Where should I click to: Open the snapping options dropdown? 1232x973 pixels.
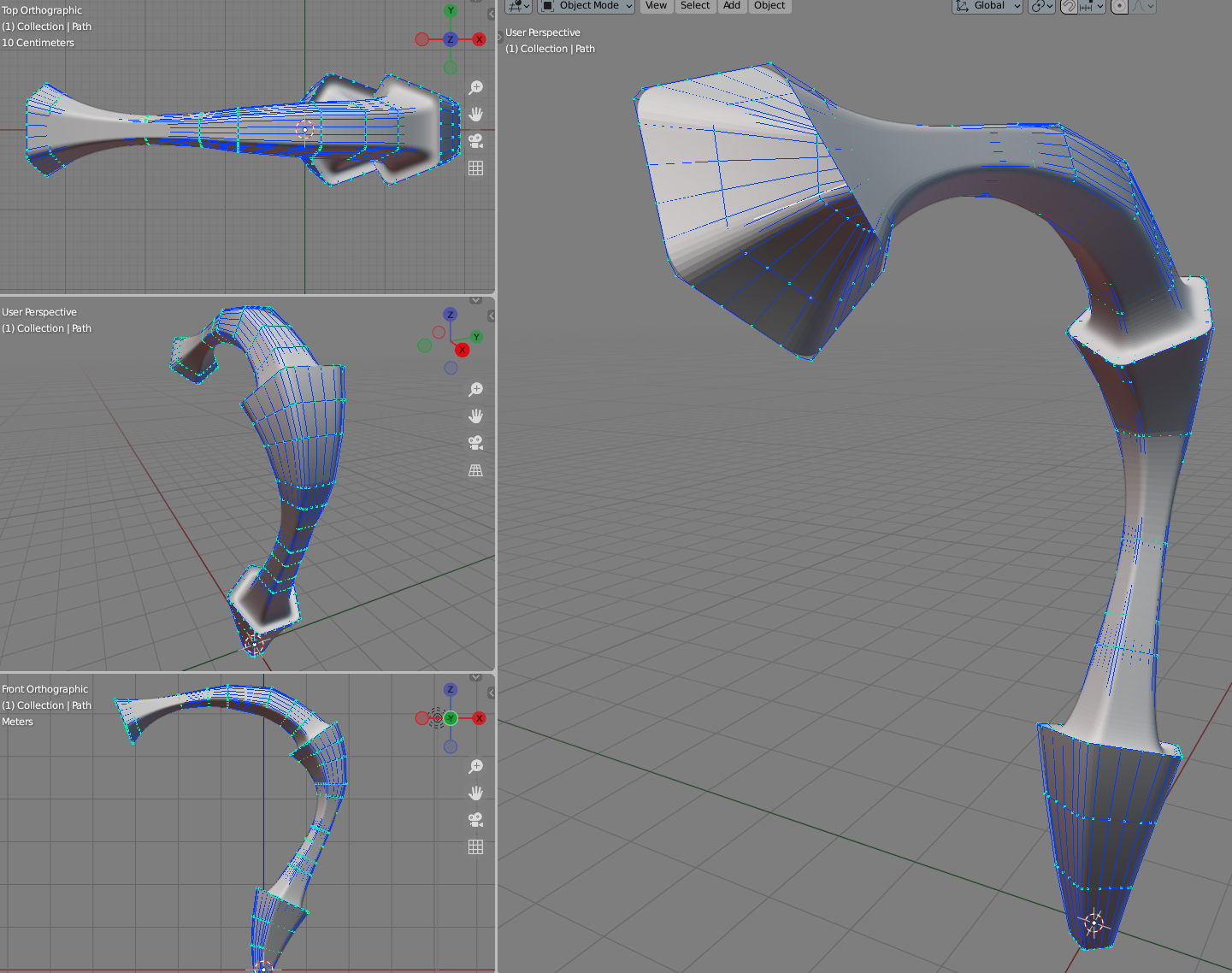coord(1093,6)
